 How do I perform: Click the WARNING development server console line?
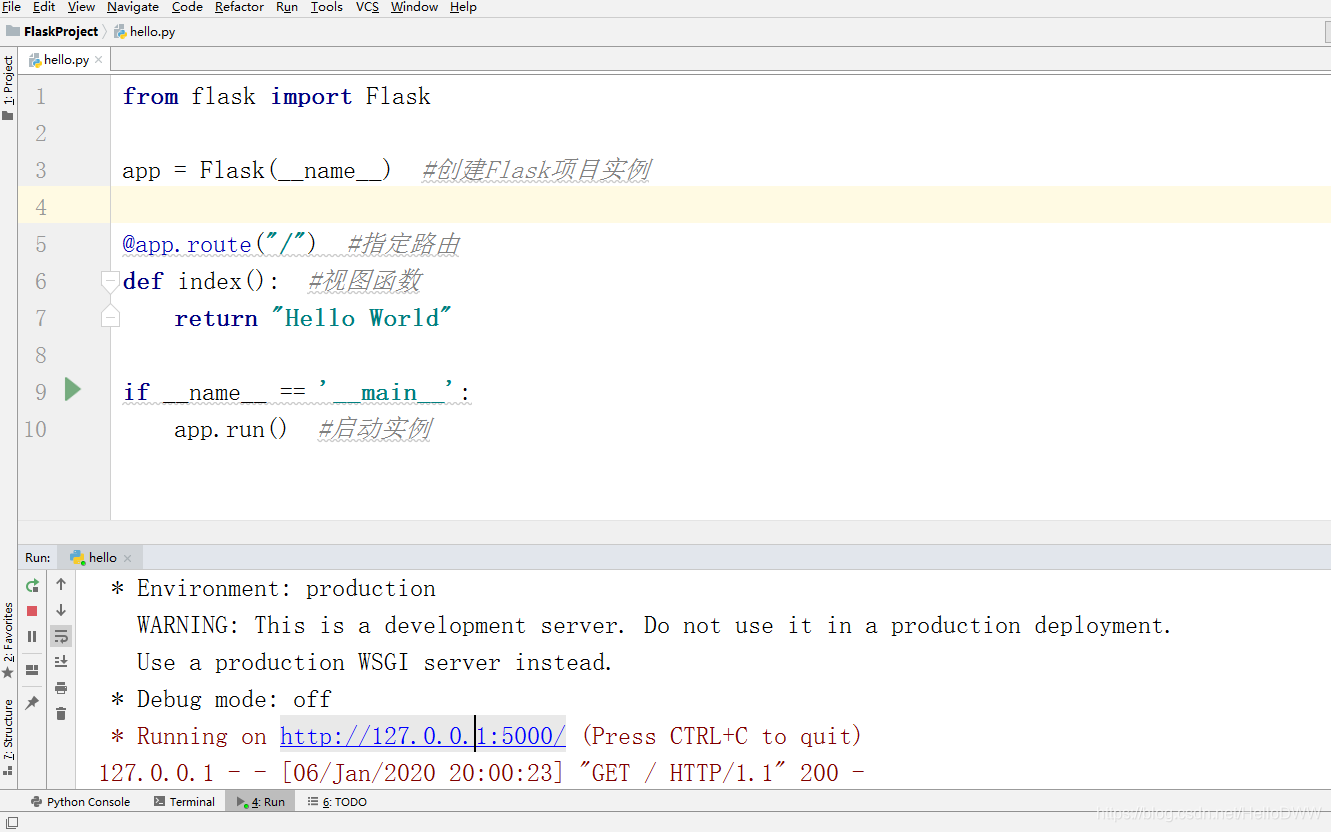(x=654, y=625)
